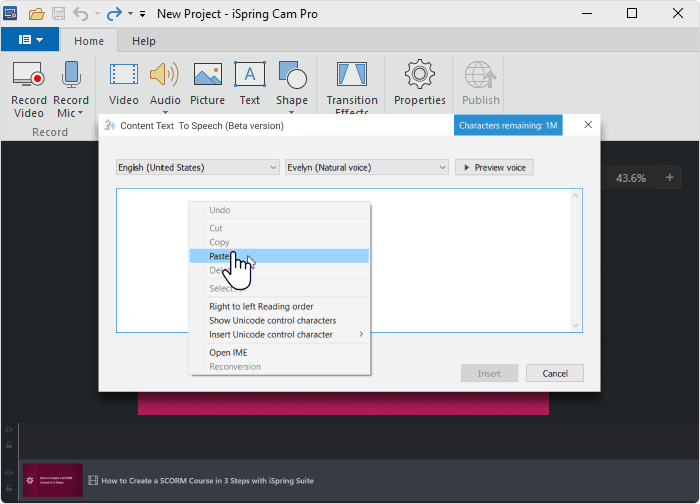The height and width of the screenshot is (504, 700).
Task: Click the Preview voice button
Action: tap(494, 167)
